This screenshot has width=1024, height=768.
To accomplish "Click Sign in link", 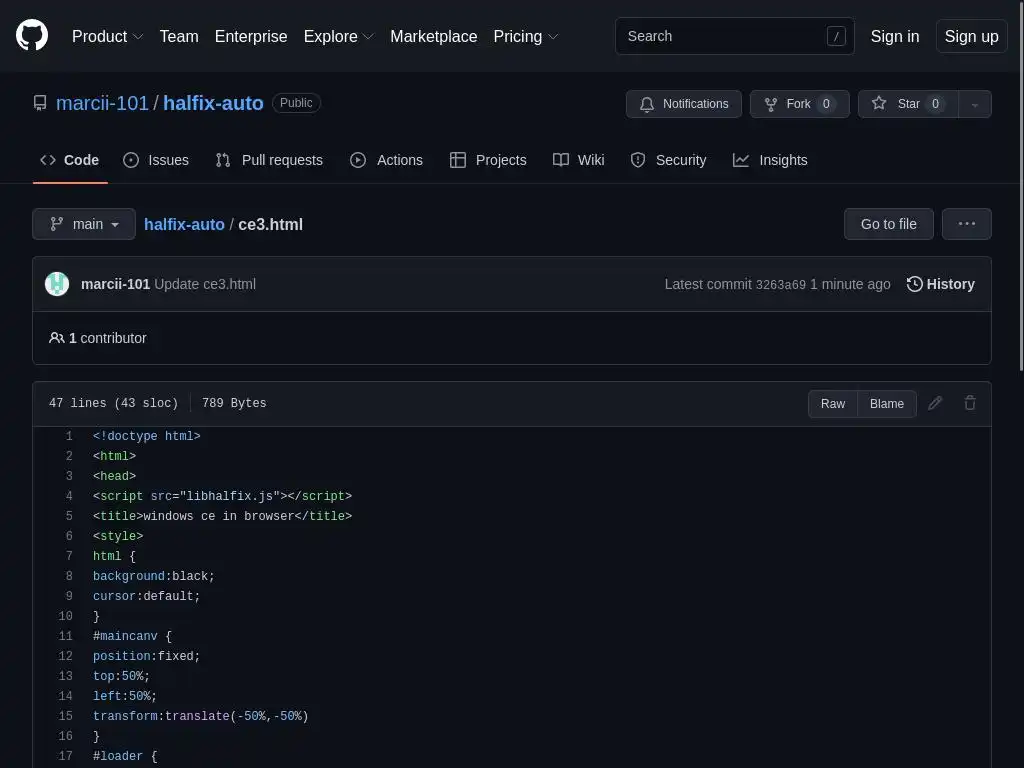I will click(x=895, y=37).
